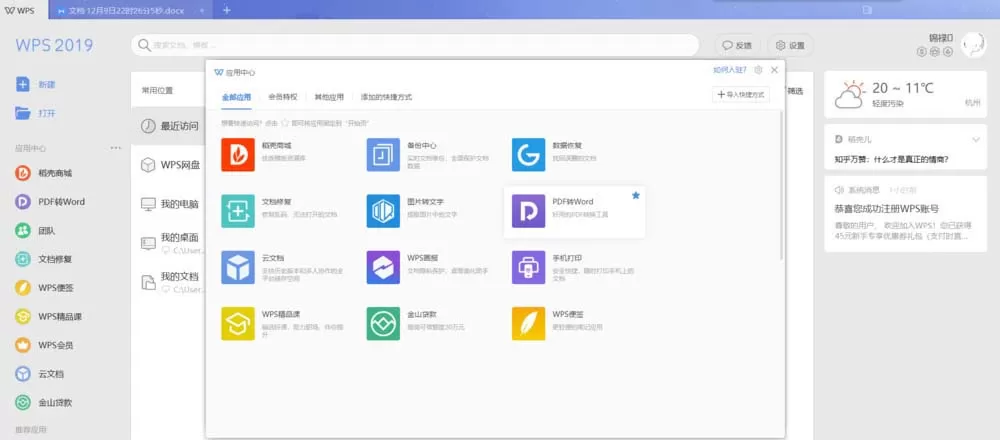Image resolution: width=1000 pixels, height=440 pixels.
Task: Open 文档修复 tile in App Center dialog
Action: point(281,211)
